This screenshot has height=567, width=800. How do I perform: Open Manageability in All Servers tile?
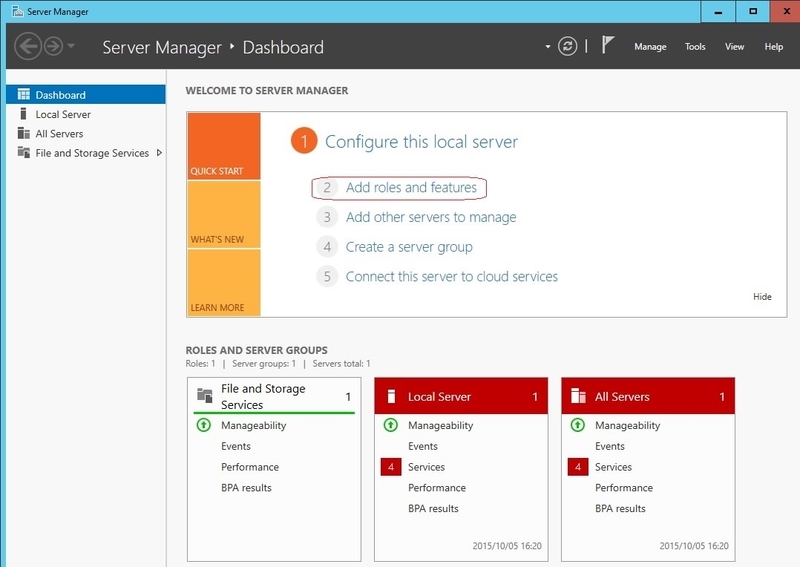[628, 425]
